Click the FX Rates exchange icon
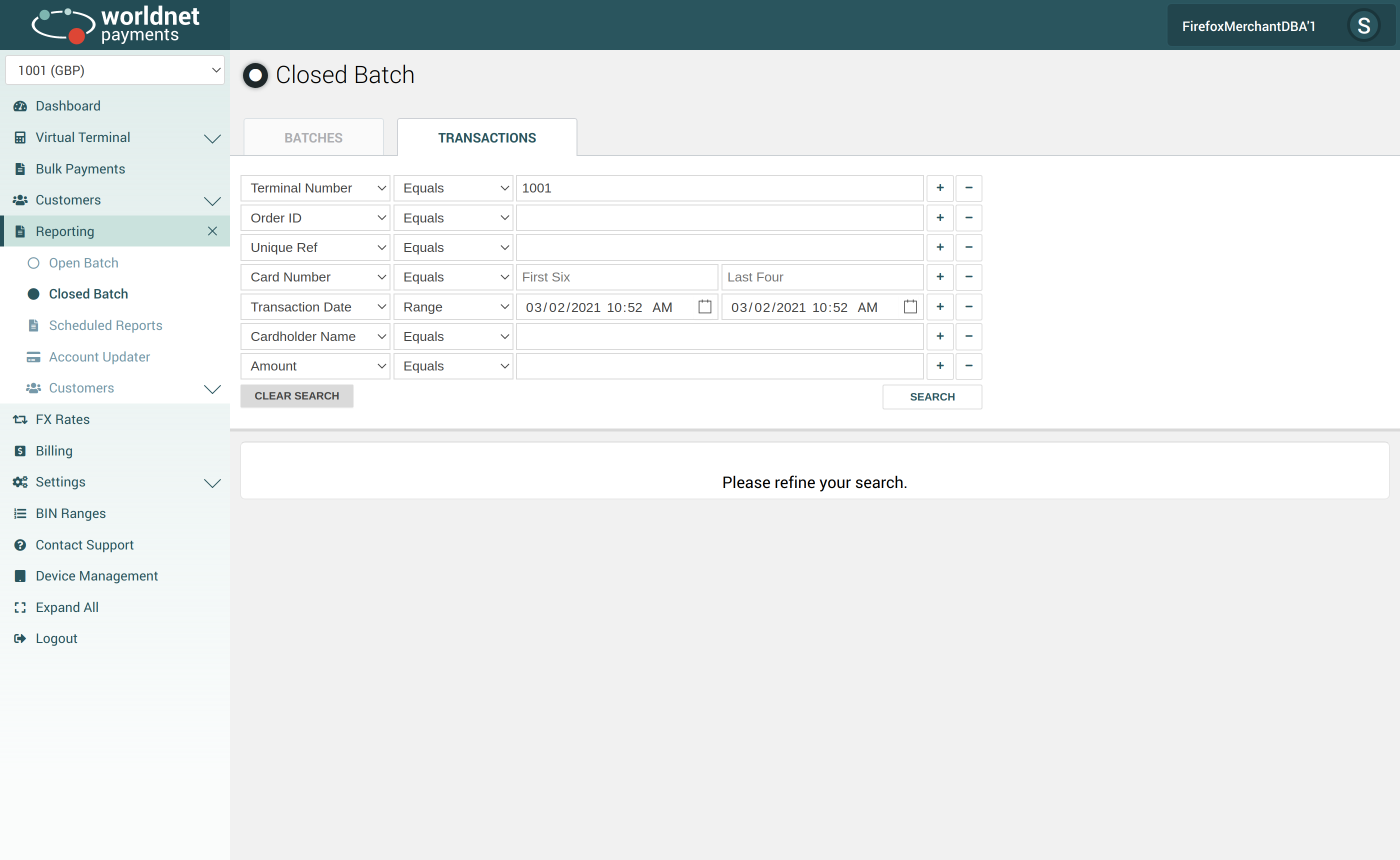Viewport: 1400px width, 860px height. (20, 420)
